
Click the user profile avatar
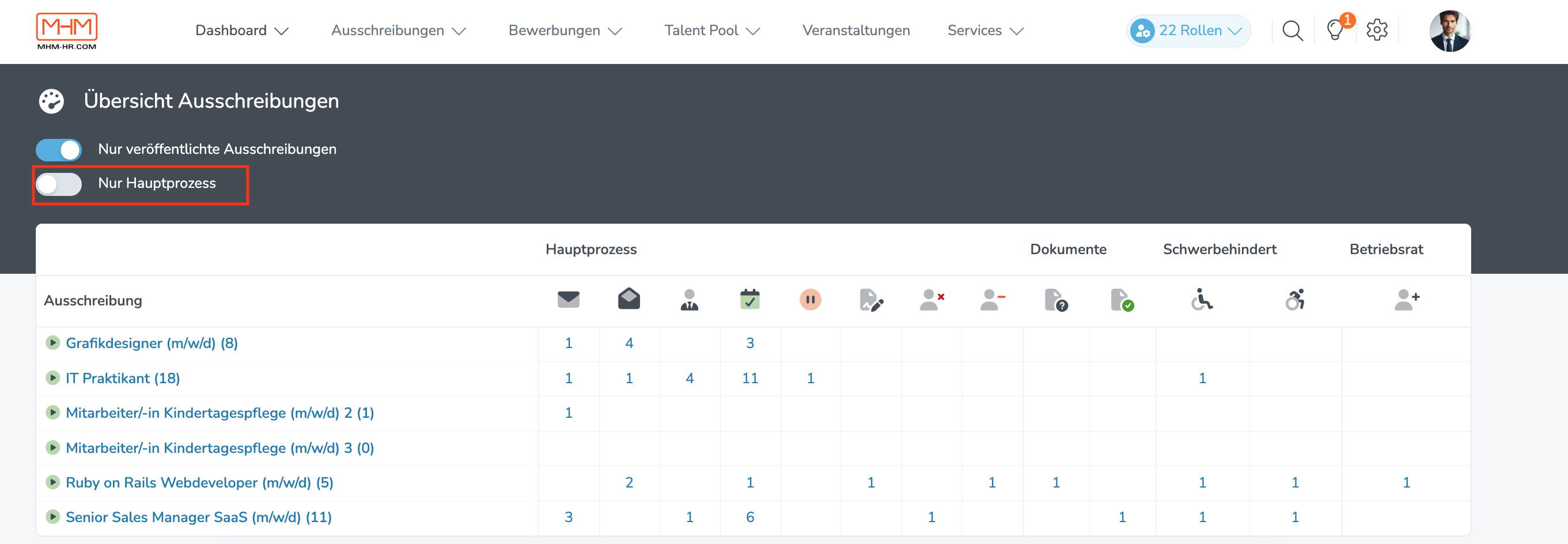(1449, 31)
